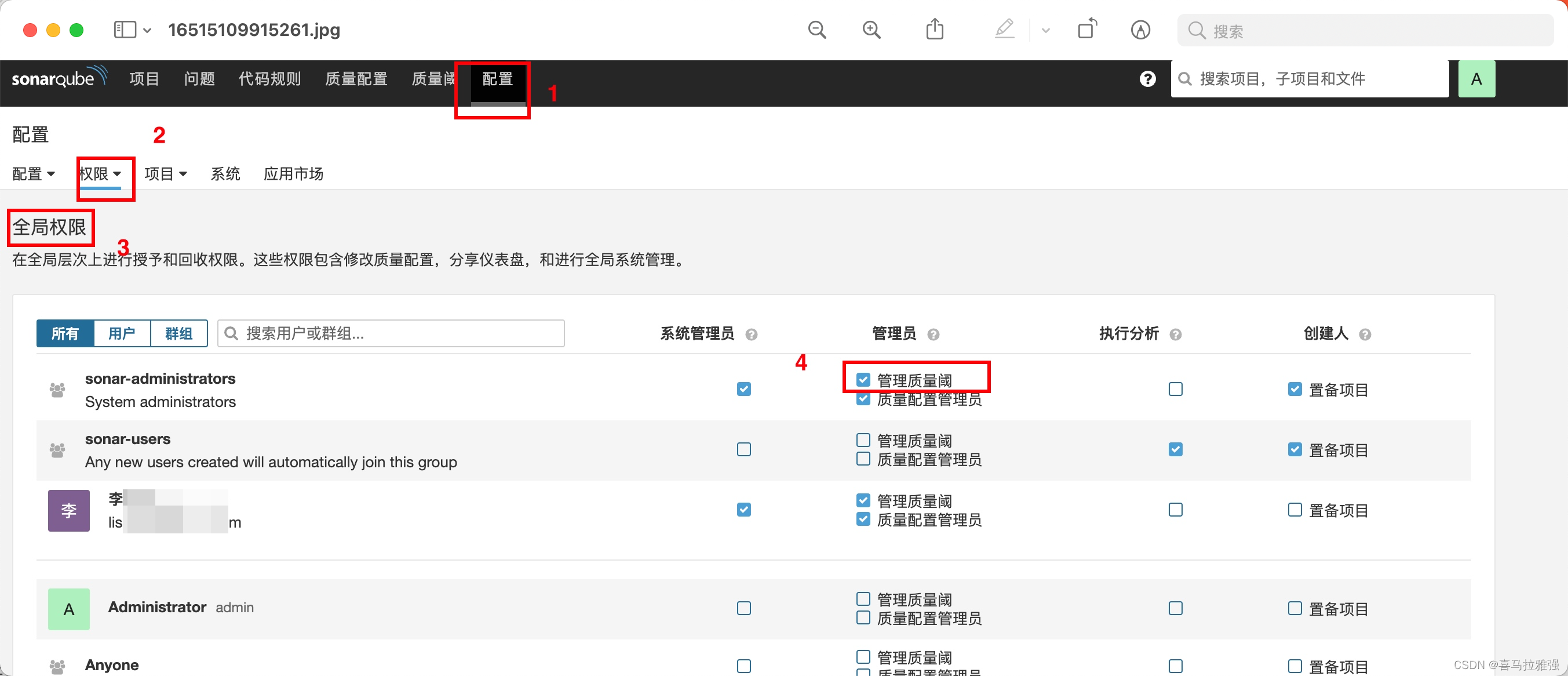
Task: Select the 所有 filter button
Action: click(x=65, y=334)
